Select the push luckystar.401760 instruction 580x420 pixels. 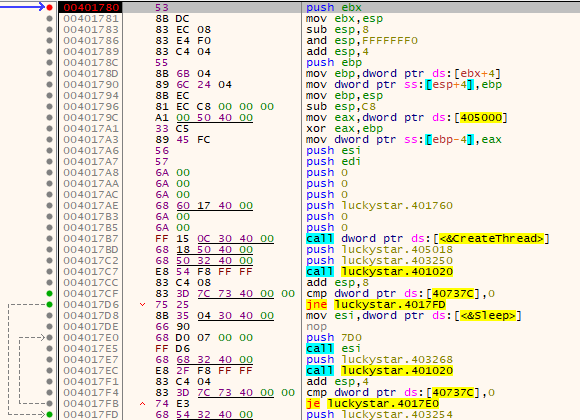(380, 206)
